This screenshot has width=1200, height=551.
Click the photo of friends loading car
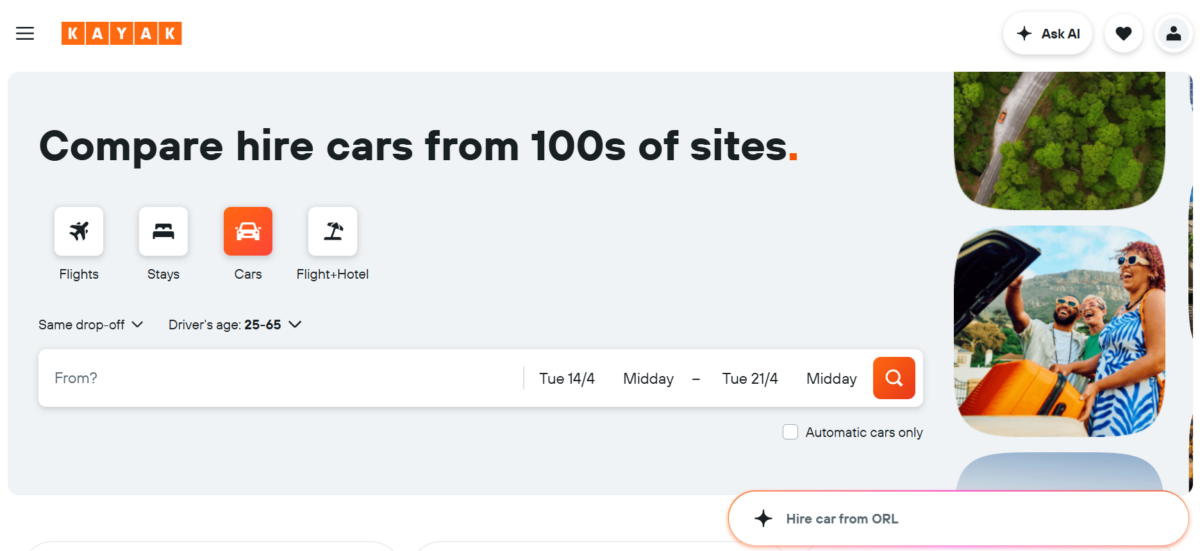(1059, 330)
